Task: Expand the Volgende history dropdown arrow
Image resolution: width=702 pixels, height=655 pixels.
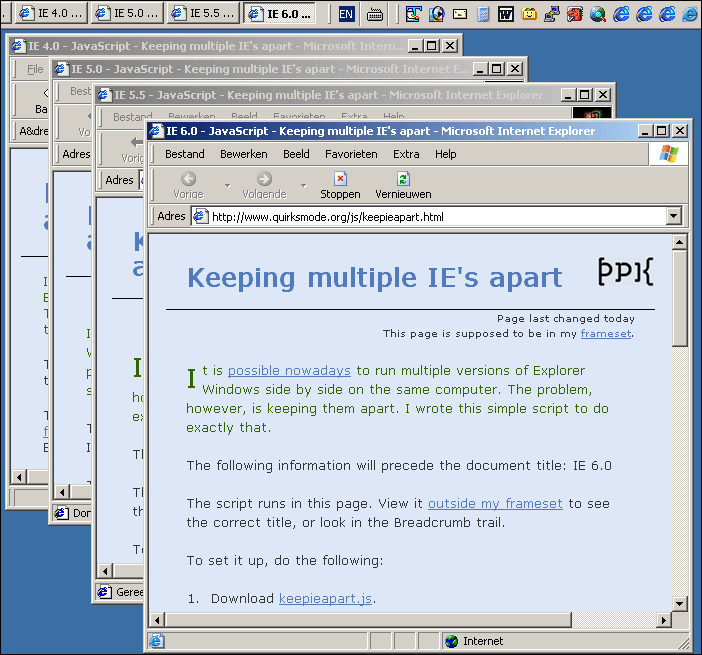Action: 302,186
